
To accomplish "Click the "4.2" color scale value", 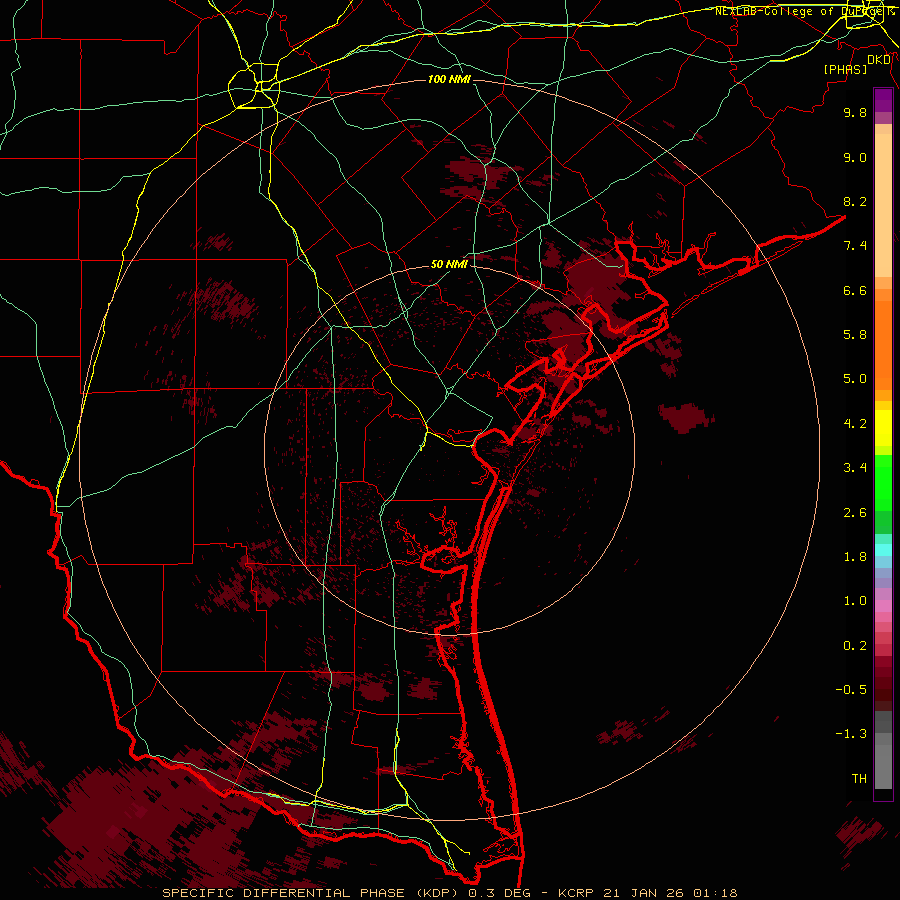I will (855, 424).
